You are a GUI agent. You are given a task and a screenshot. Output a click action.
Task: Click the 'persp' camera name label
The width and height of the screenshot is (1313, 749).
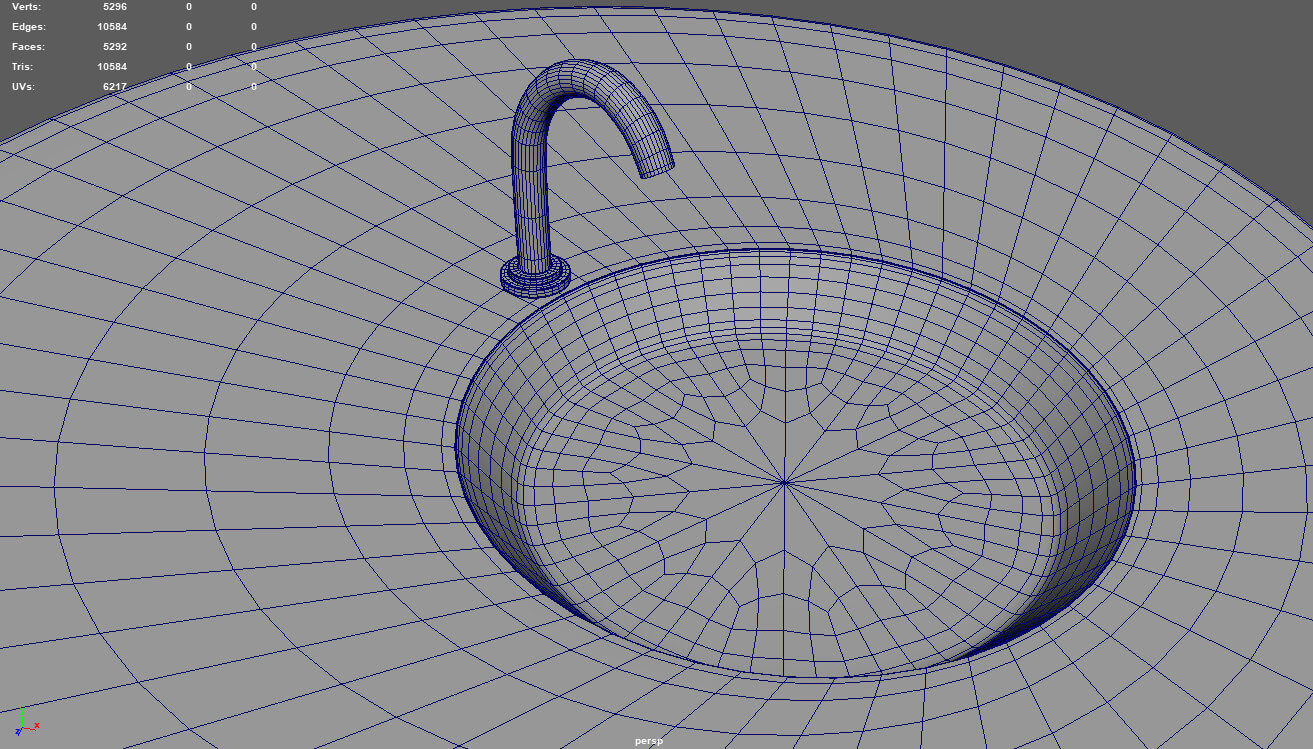point(649,741)
